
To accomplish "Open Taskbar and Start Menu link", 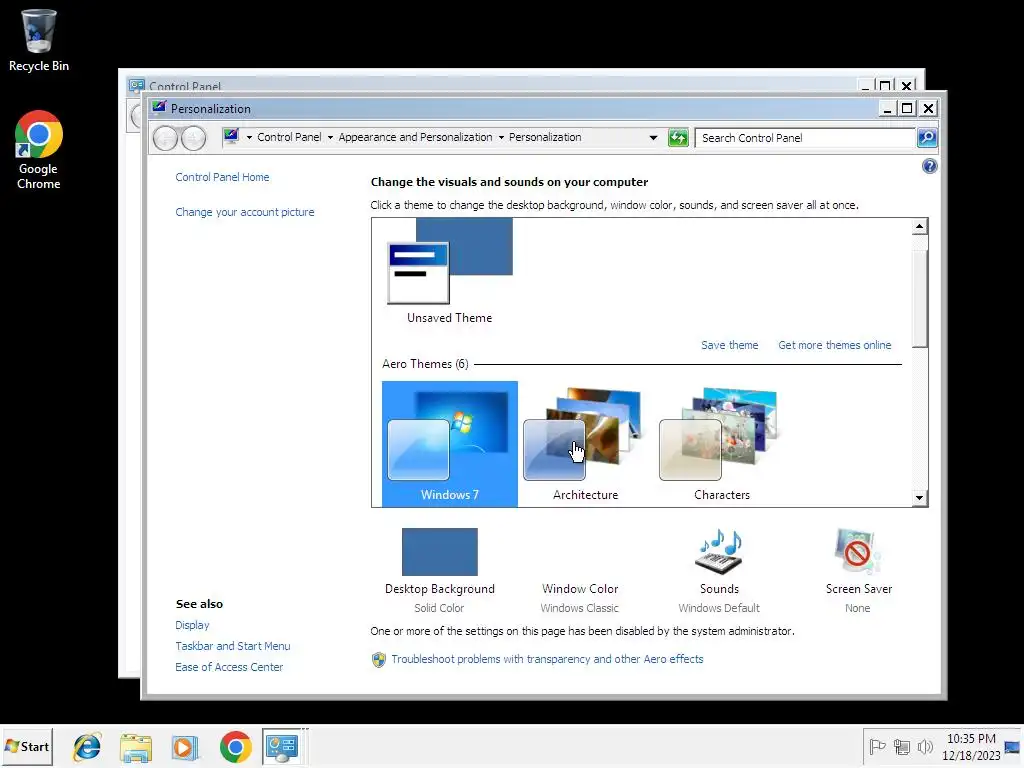I will [x=232, y=646].
